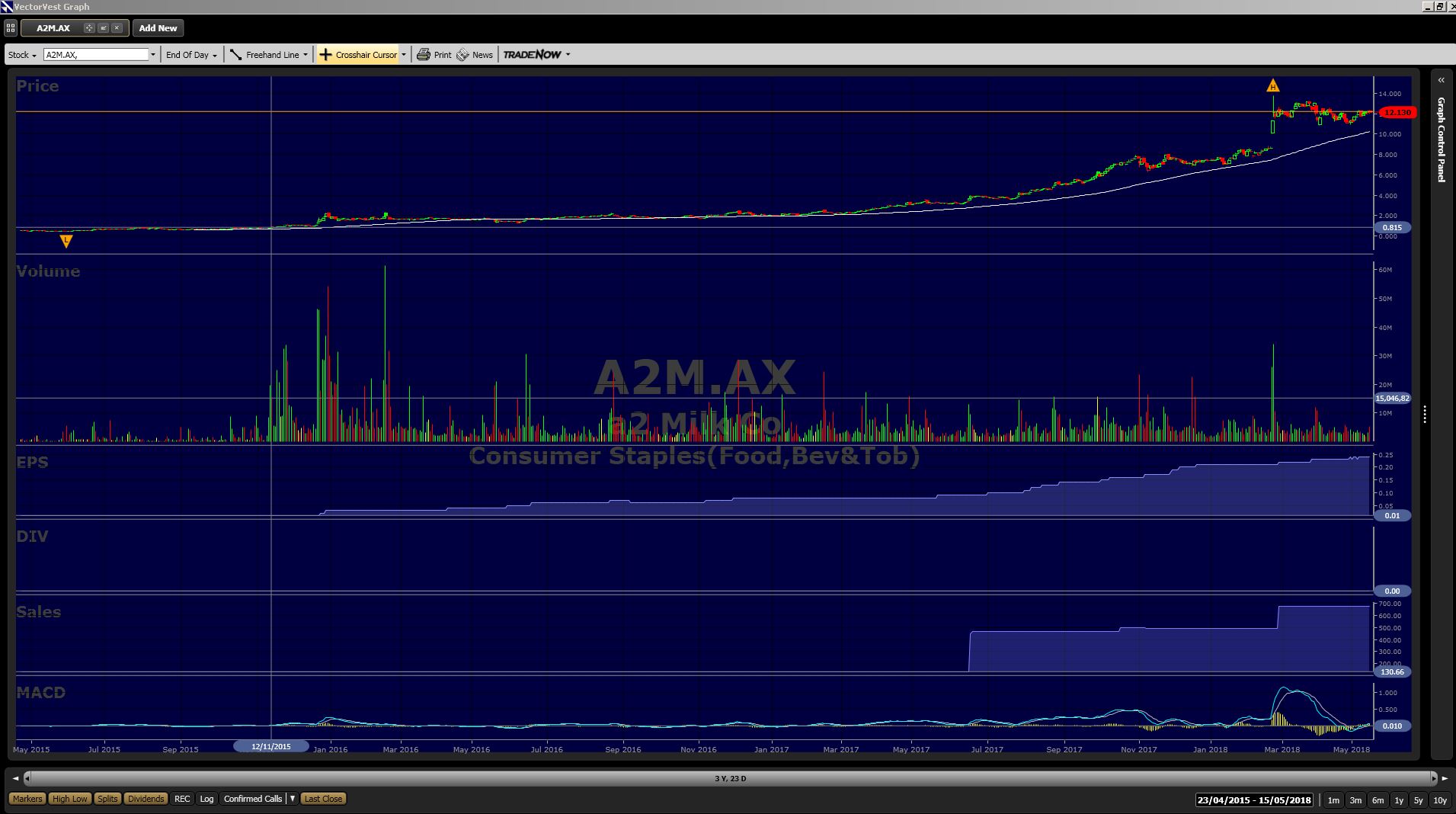The height and width of the screenshot is (814, 1456).
Task: Click the 0.01 EPS value label
Action: pyautogui.click(x=1392, y=515)
